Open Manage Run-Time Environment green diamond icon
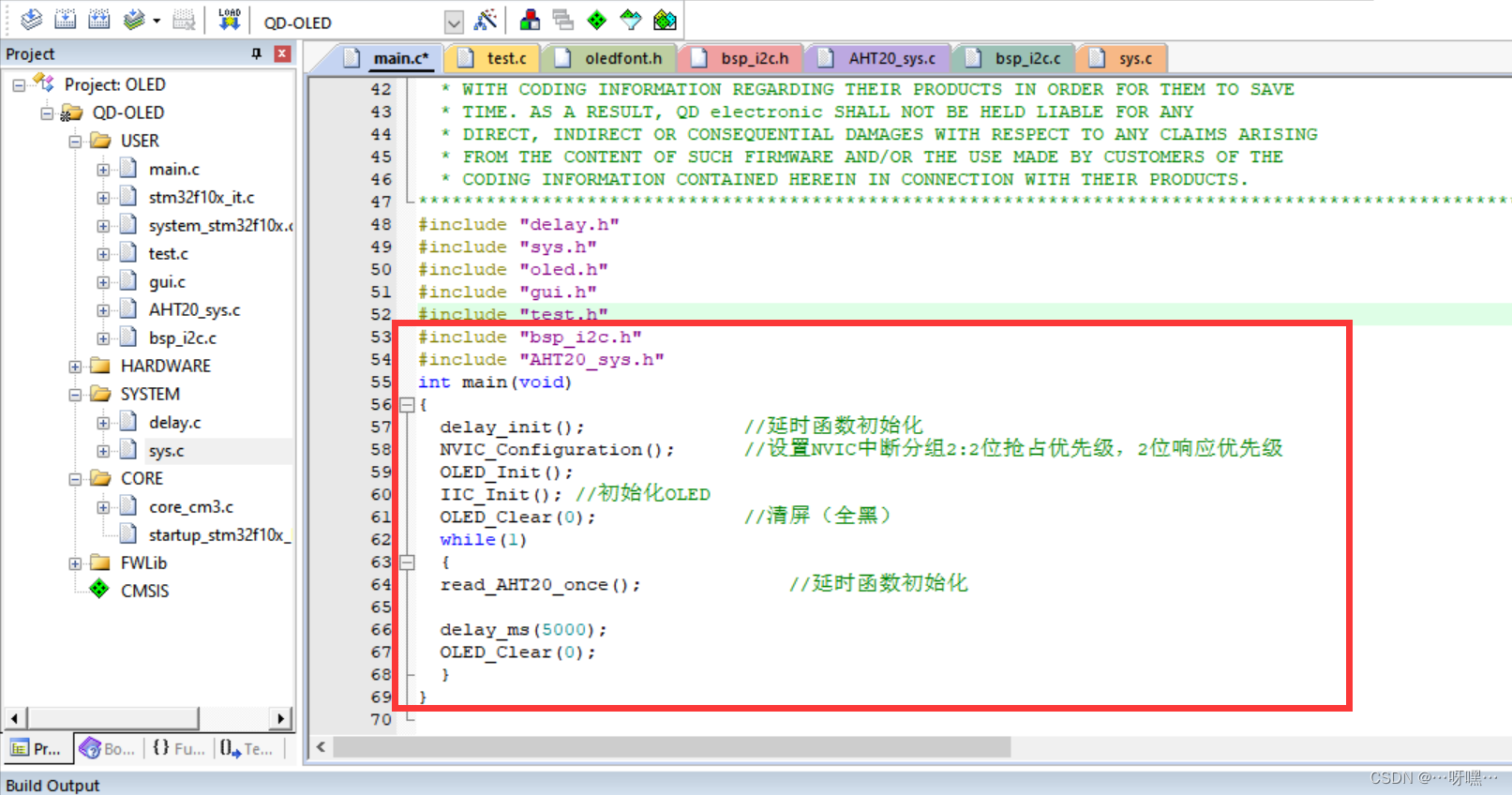 597,19
